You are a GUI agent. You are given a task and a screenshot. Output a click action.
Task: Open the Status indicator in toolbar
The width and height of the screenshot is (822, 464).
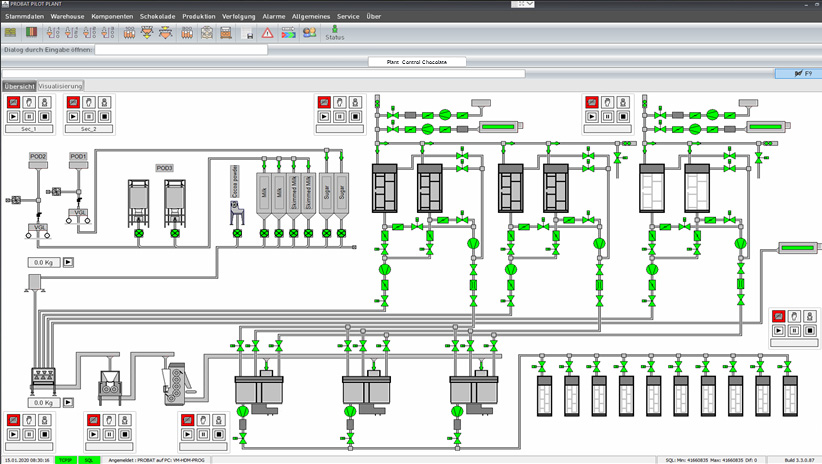coord(335,33)
